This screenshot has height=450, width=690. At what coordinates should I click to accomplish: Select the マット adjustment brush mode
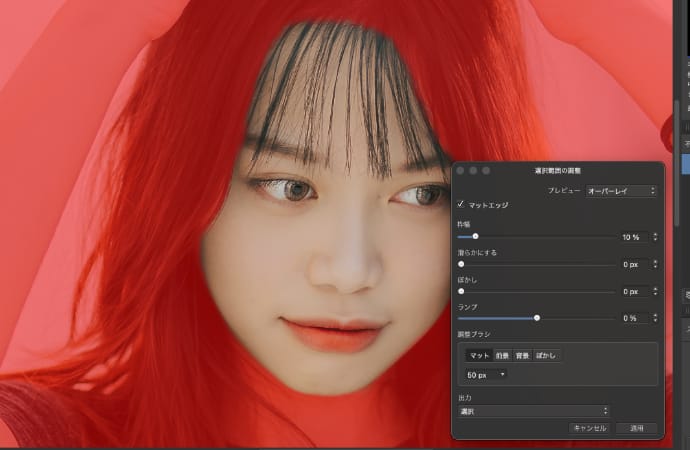tap(479, 355)
